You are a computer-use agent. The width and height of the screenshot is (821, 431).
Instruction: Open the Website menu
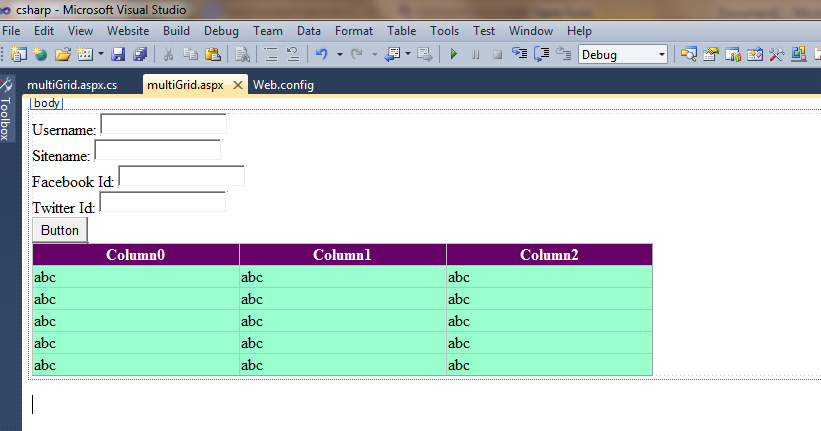tap(128, 31)
